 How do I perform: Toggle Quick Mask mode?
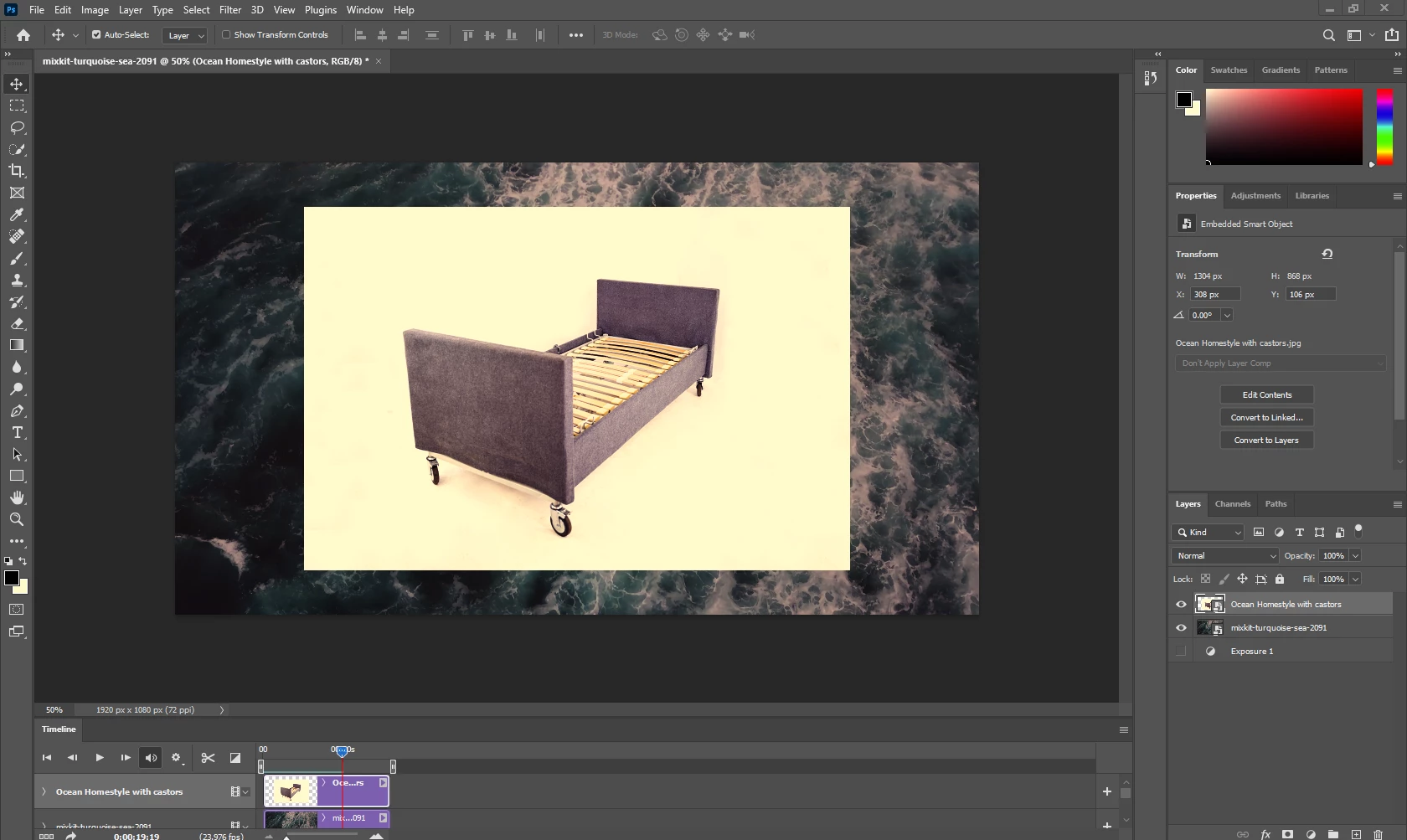click(17, 610)
